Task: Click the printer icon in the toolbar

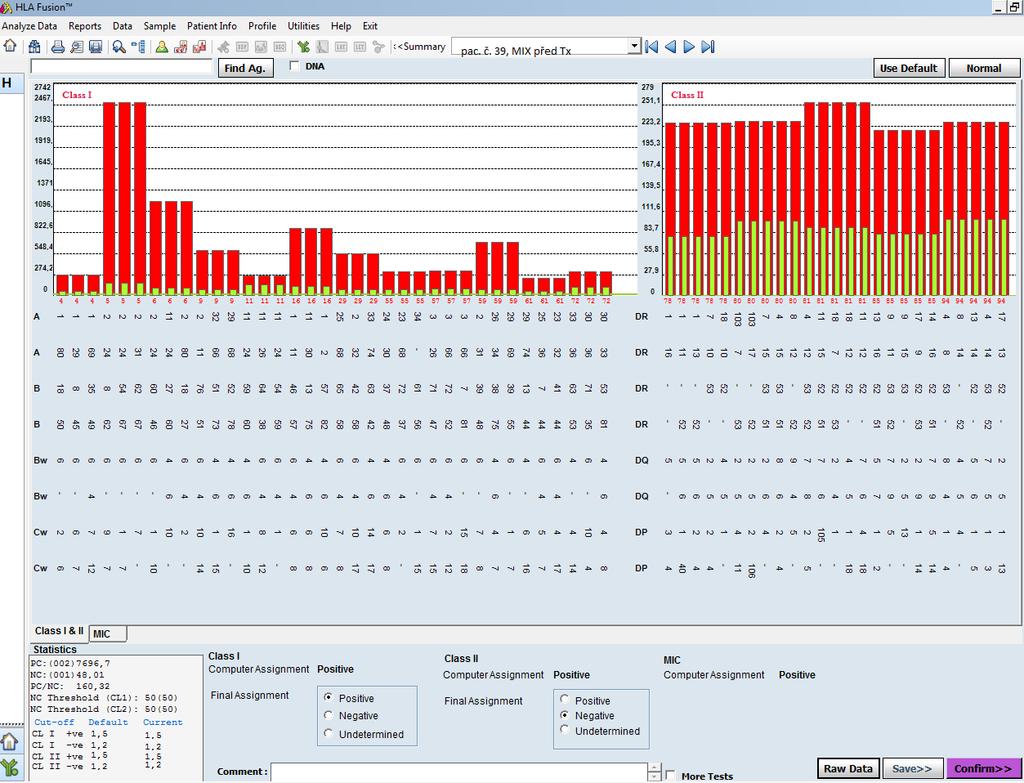Action: click(58, 46)
